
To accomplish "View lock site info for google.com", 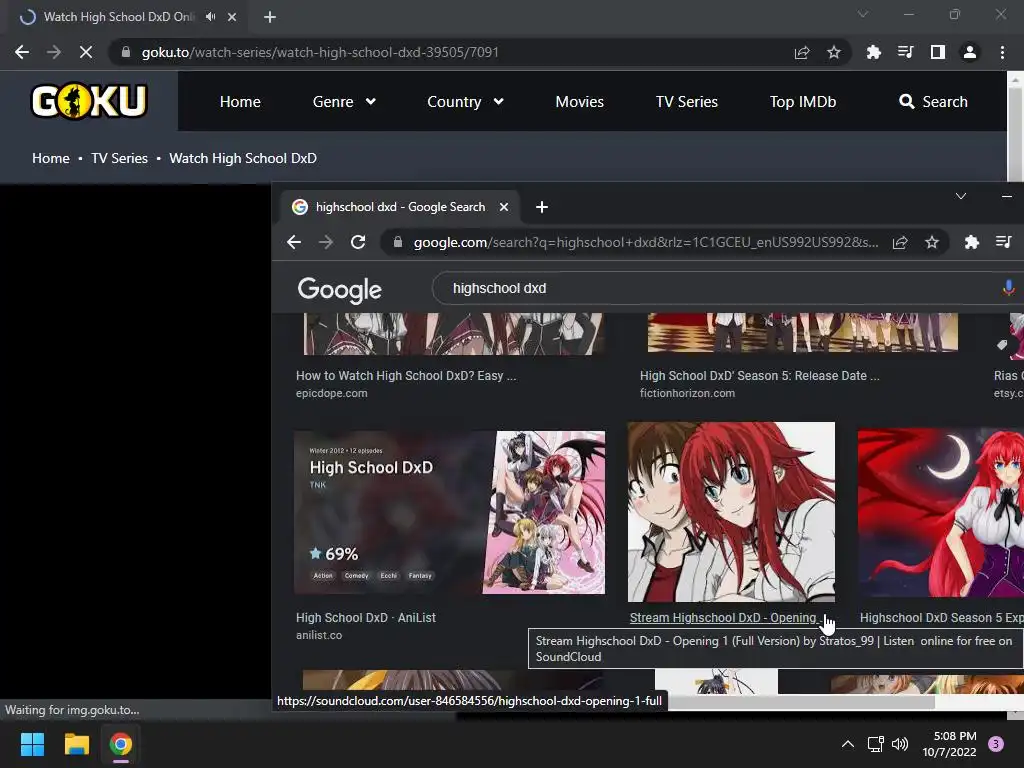I will [x=398, y=242].
